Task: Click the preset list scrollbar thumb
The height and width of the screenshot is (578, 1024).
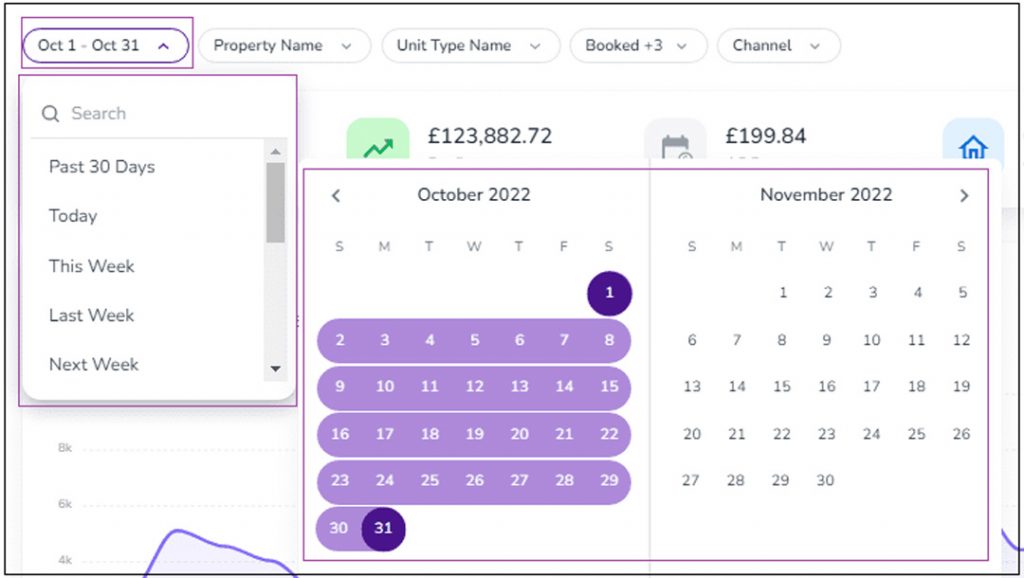Action: pyautogui.click(x=276, y=202)
